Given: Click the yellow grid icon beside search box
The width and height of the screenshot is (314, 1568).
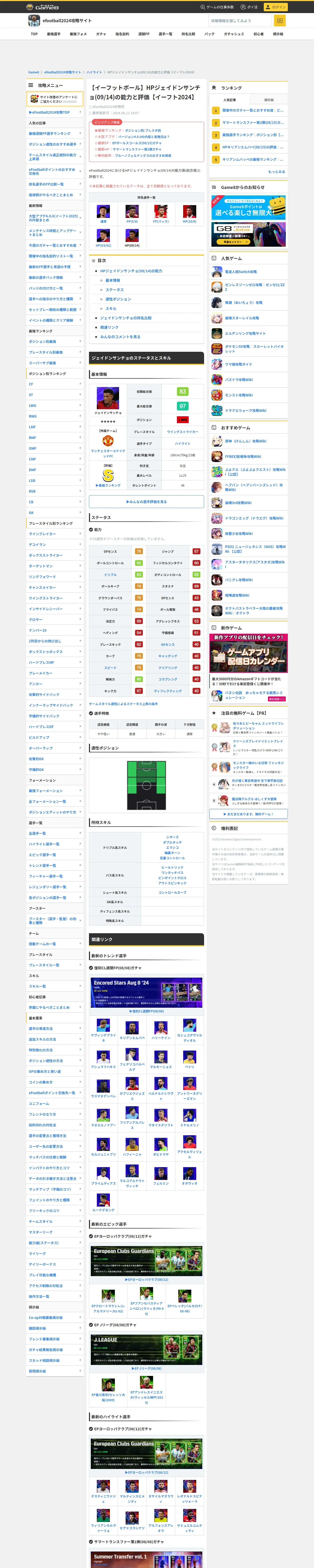Looking at the screenshot, I should pyautogui.click(x=280, y=21).
